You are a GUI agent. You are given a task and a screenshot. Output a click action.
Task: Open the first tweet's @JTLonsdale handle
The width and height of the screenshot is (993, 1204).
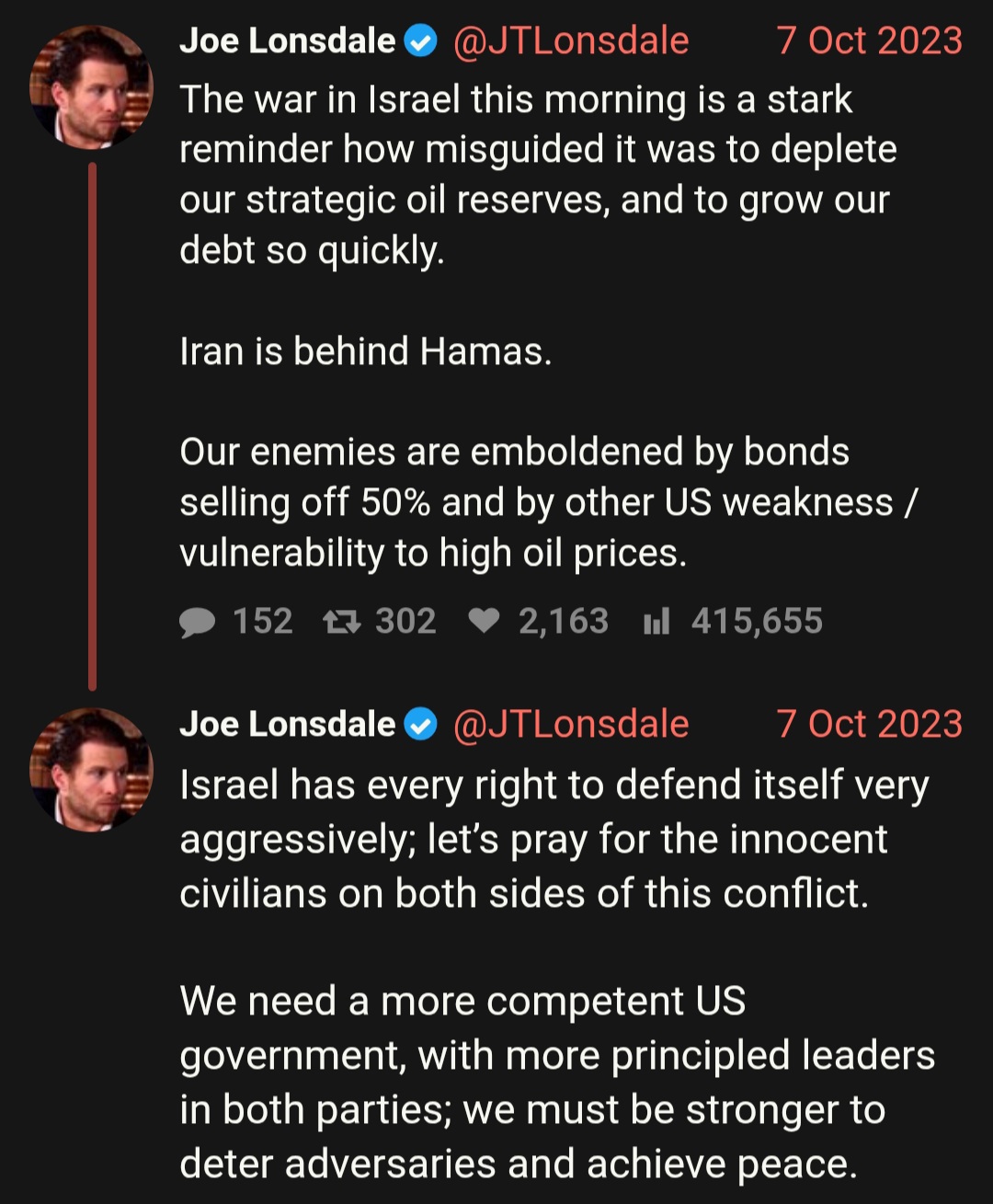pyautogui.click(x=571, y=41)
